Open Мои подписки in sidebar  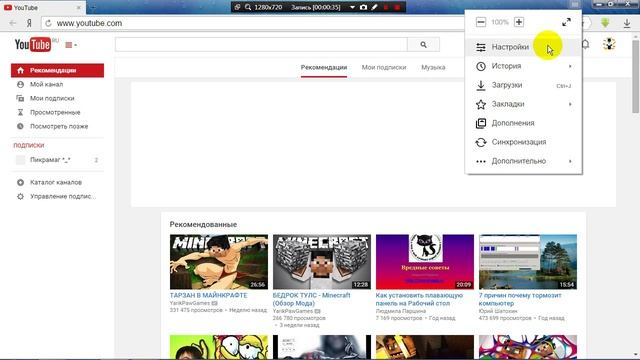coord(52,98)
